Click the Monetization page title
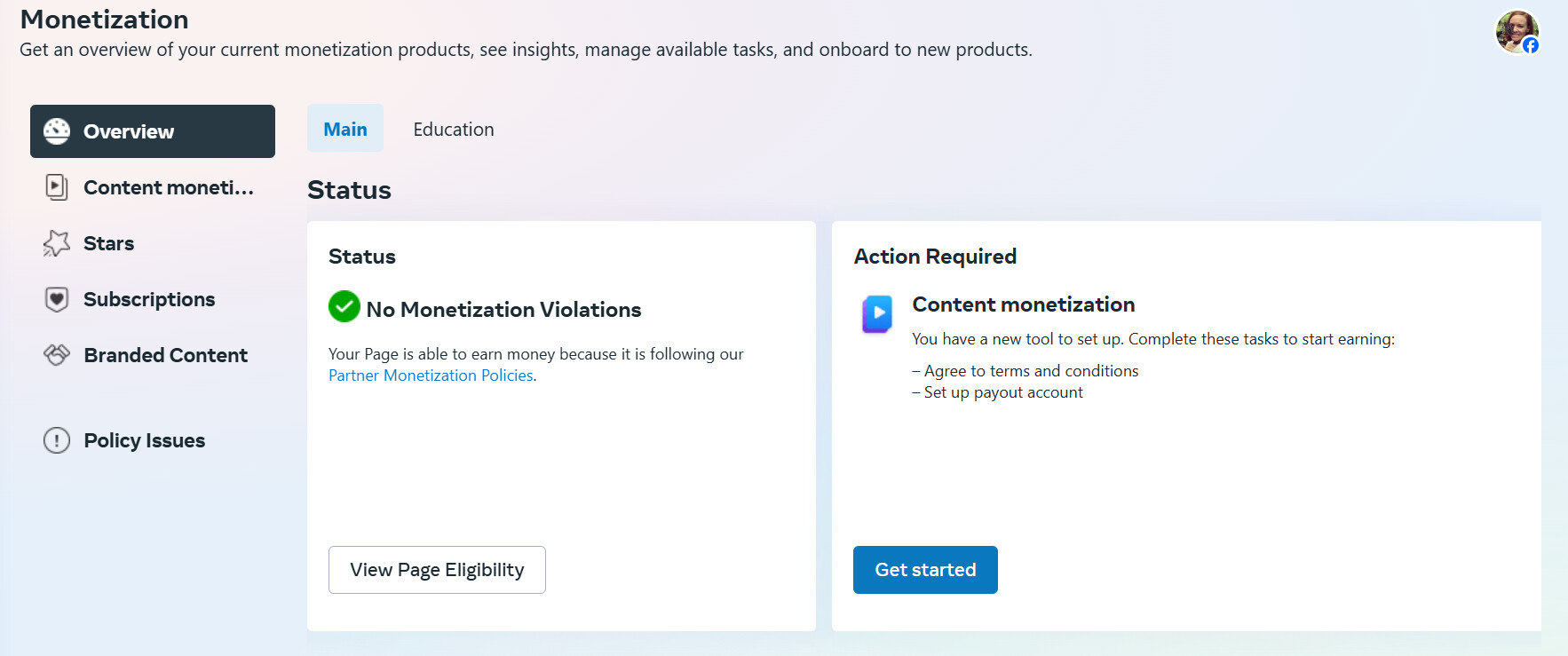 [105, 20]
